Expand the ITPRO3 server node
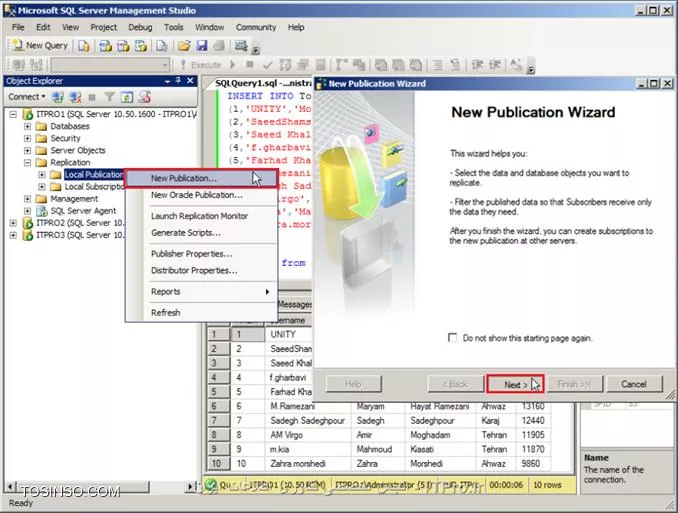 pos(13,235)
